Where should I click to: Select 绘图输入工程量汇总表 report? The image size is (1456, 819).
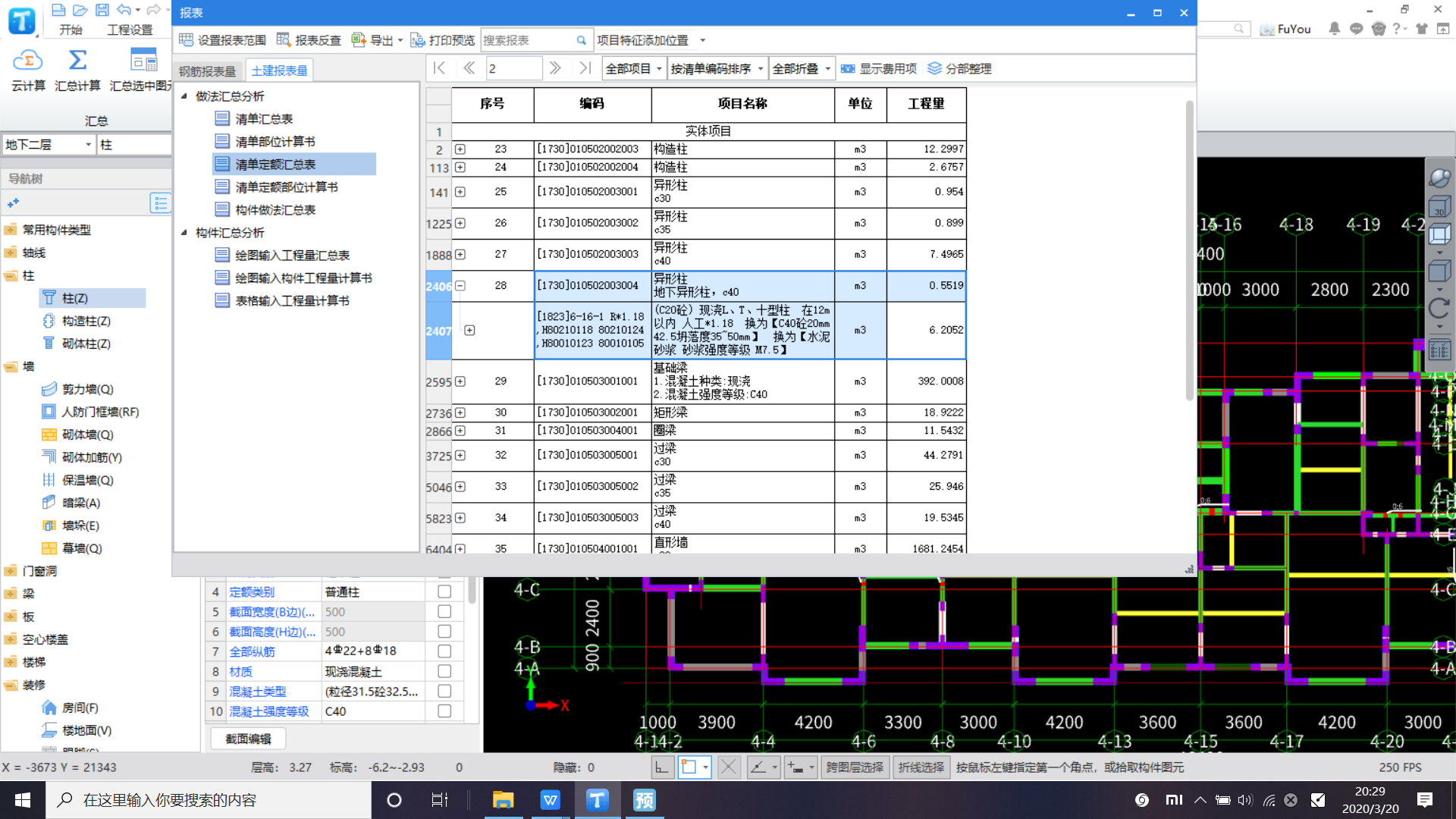[x=292, y=256]
